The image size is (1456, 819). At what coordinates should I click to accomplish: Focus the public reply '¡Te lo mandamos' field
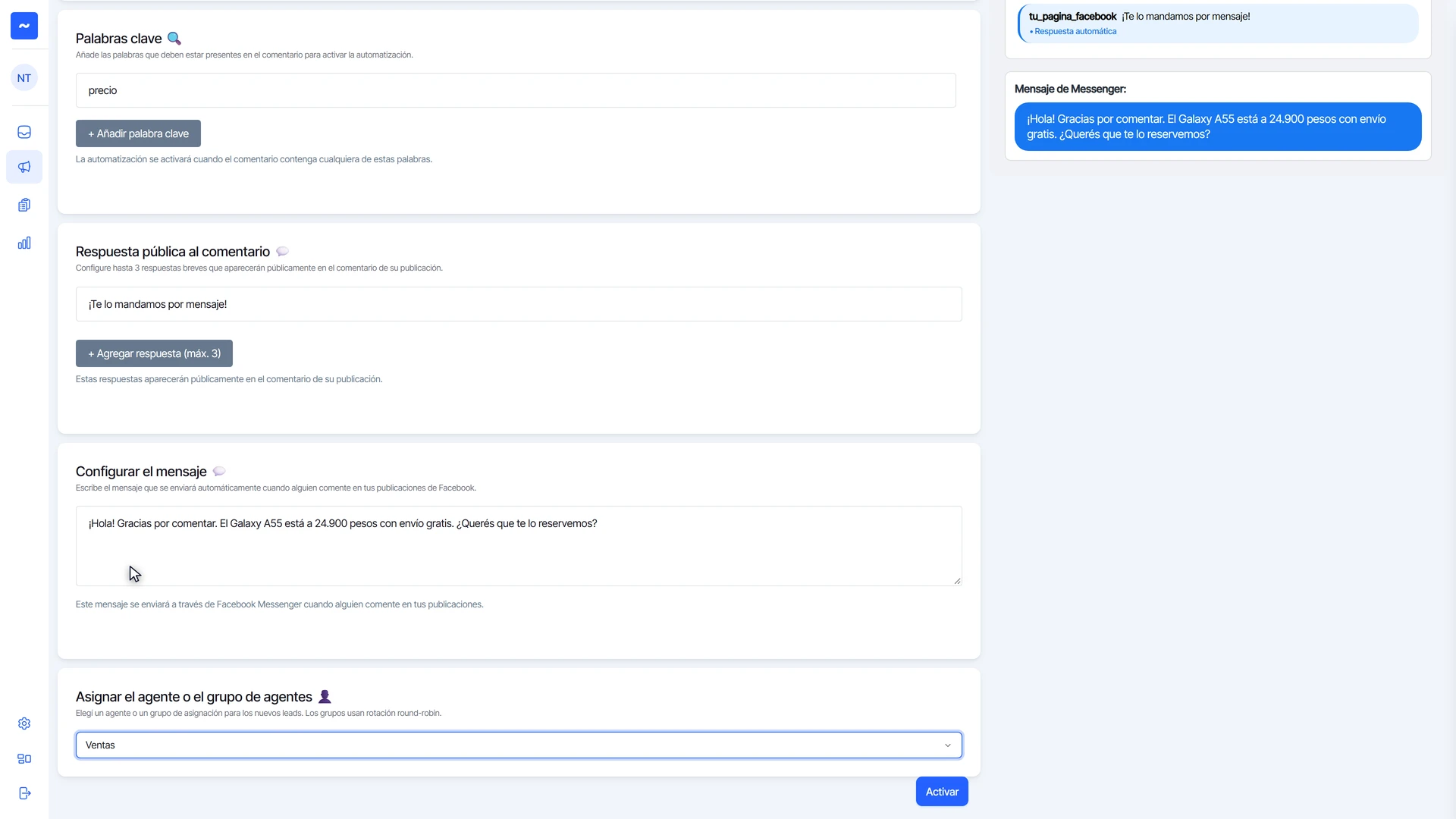click(519, 304)
